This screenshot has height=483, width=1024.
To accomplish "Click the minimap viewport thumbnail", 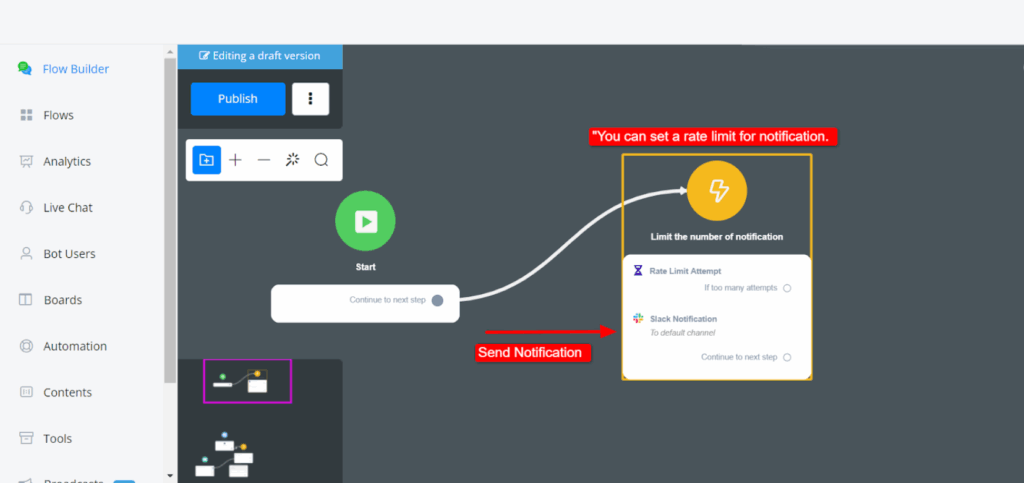I will [247, 381].
